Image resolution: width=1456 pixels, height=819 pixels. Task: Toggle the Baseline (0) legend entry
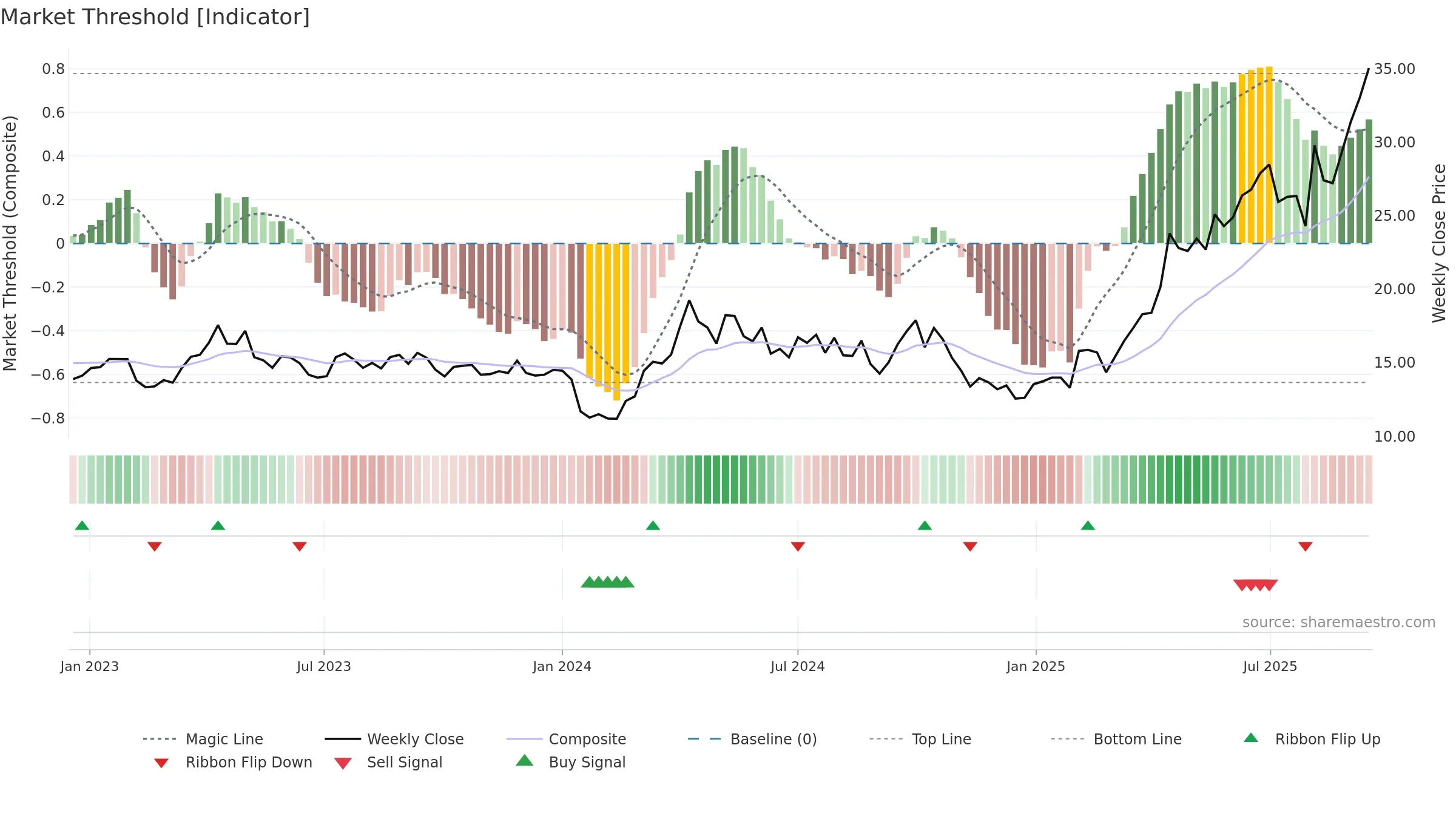click(752, 739)
